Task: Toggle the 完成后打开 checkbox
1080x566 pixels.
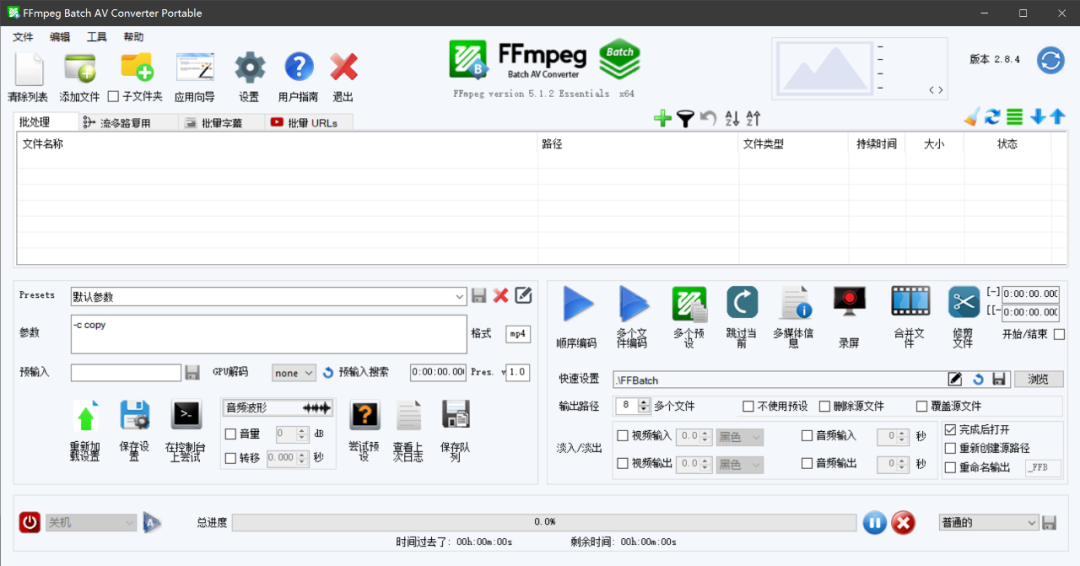Action: click(950, 429)
